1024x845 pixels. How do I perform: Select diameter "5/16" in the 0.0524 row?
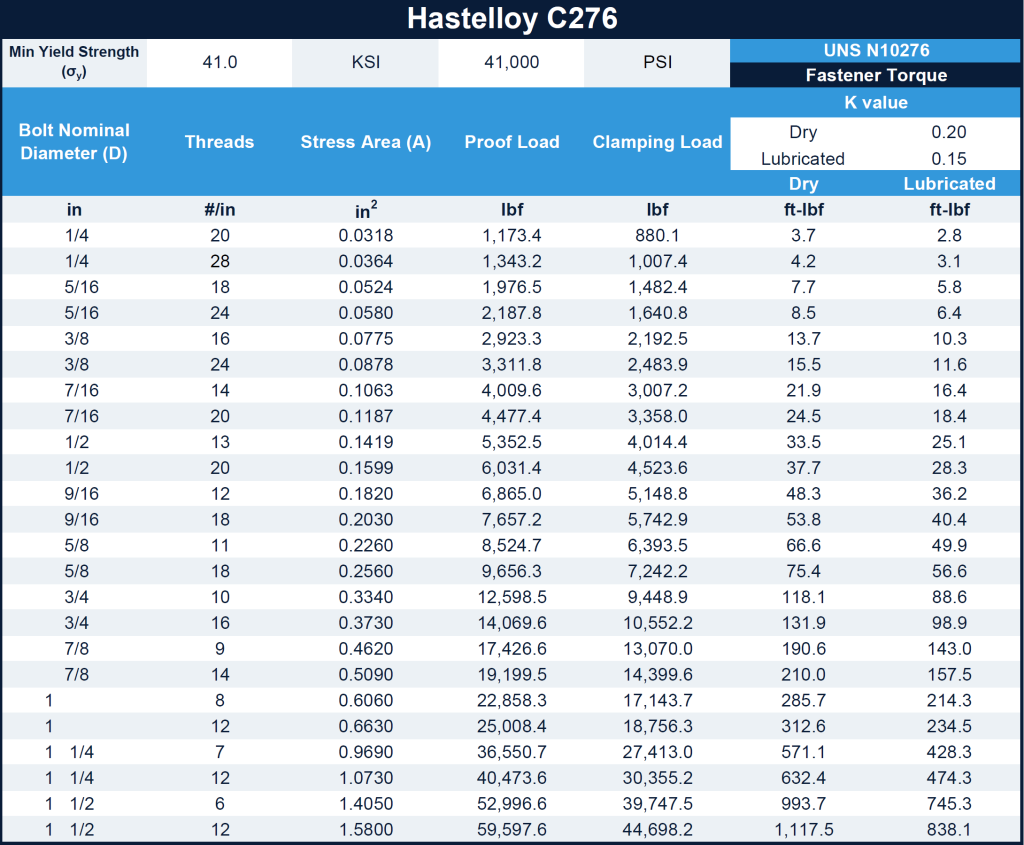tap(82, 287)
